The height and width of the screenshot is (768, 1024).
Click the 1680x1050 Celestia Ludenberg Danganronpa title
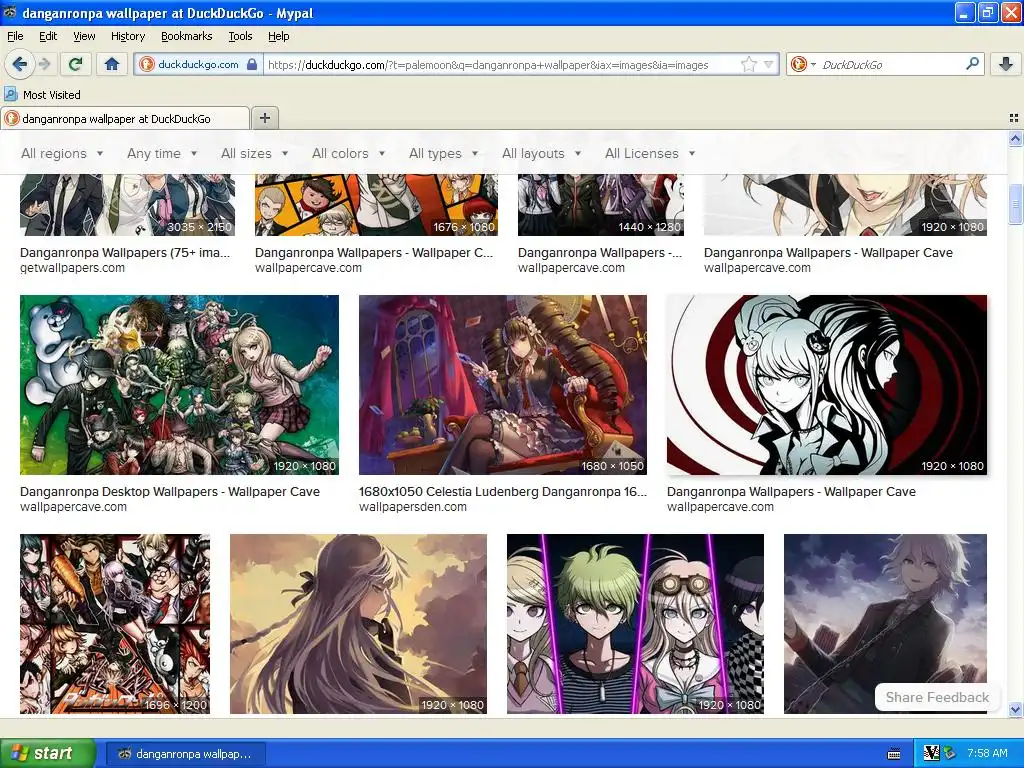click(x=503, y=492)
